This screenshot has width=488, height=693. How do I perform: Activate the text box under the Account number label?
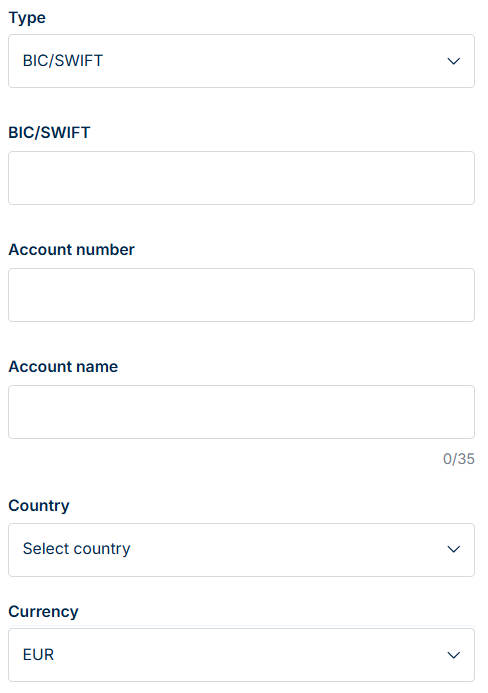click(x=241, y=295)
